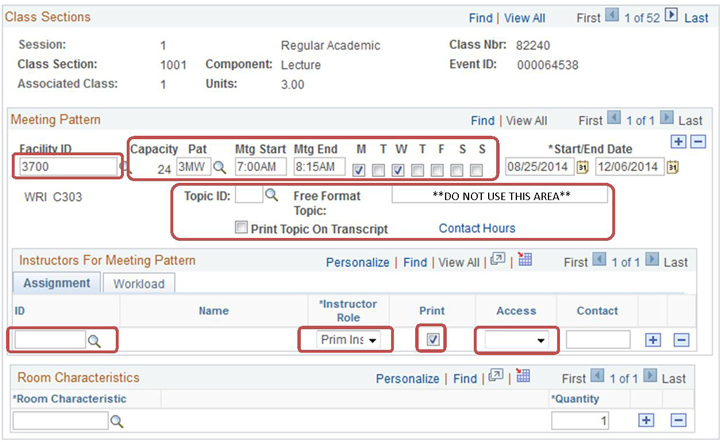
Task: Add a new meeting pattern row
Action: [679, 141]
